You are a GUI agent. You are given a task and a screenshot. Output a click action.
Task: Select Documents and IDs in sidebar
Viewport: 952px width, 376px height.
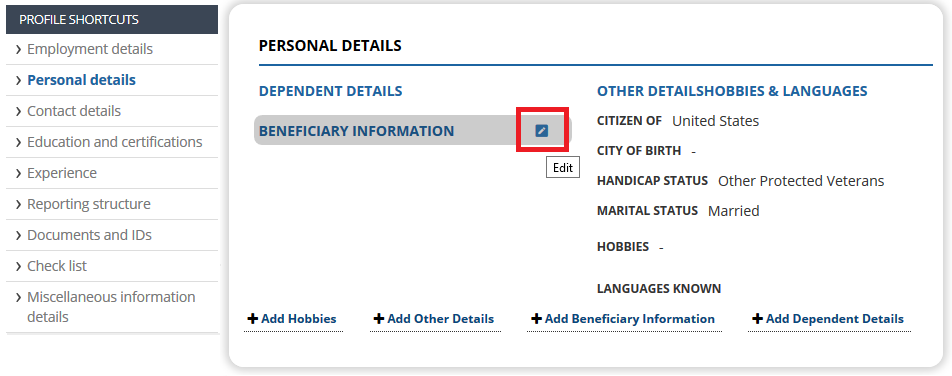pyautogui.click(x=89, y=235)
